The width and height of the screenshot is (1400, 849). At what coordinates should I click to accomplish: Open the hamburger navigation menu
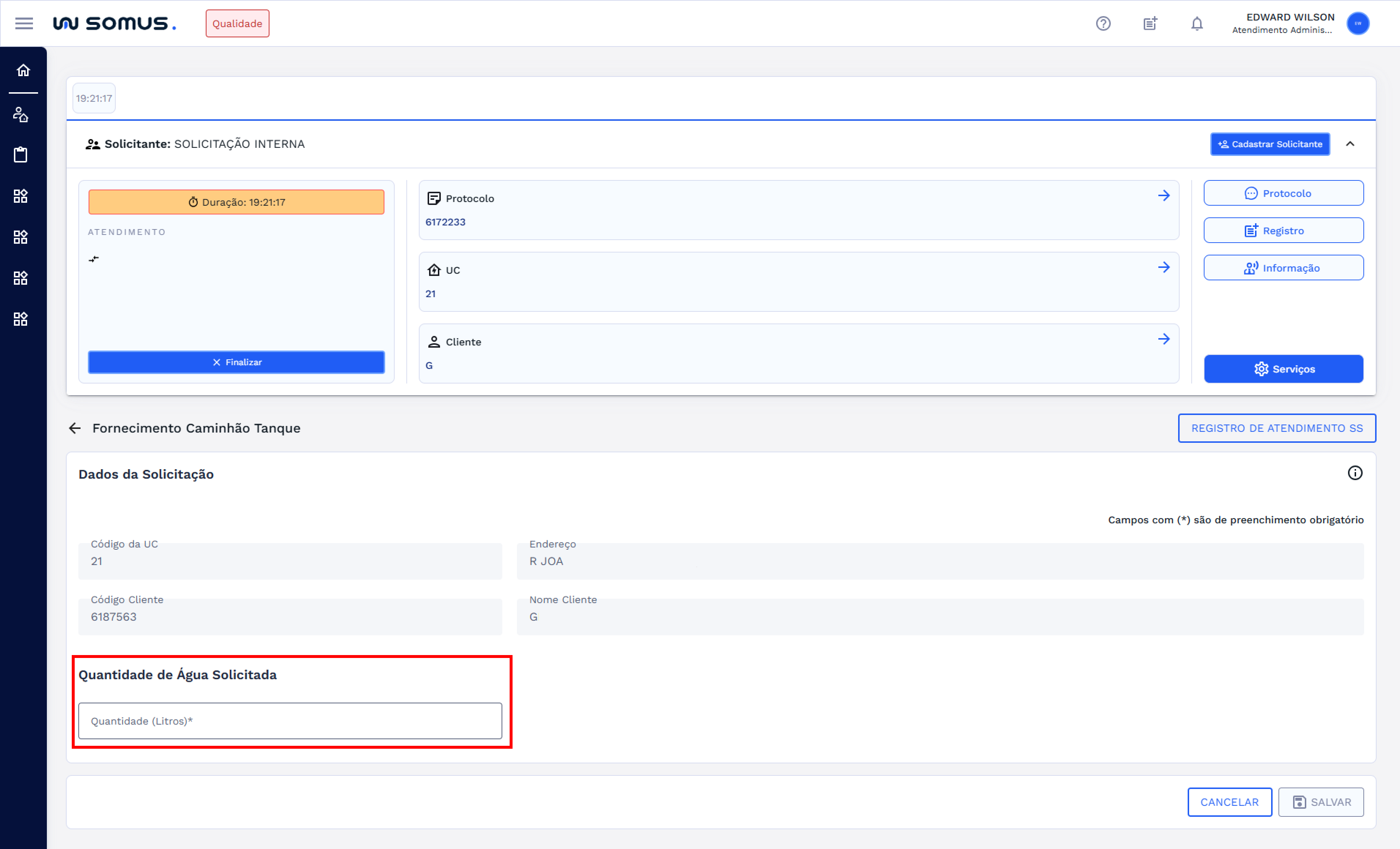pyautogui.click(x=24, y=23)
